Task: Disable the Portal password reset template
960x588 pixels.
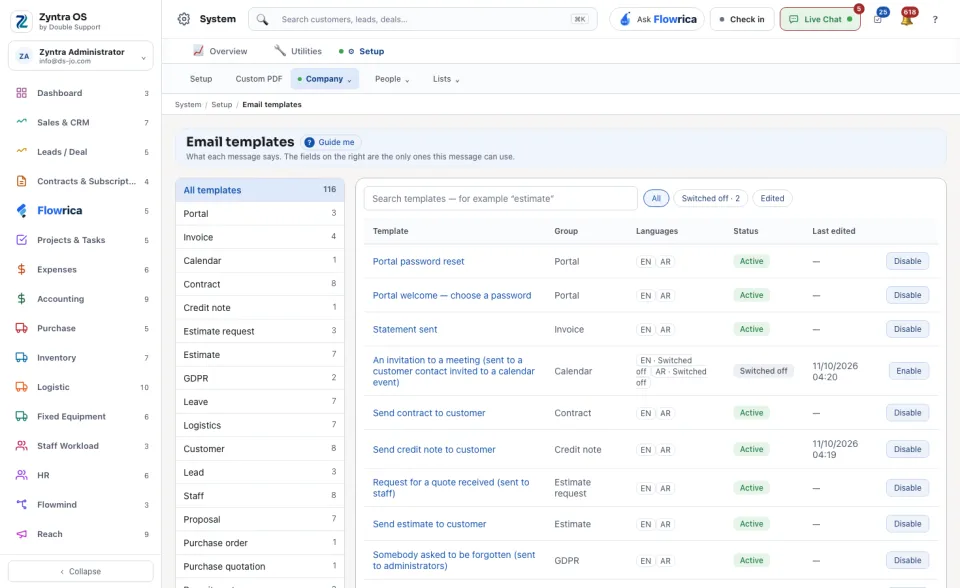Action: point(907,261)
